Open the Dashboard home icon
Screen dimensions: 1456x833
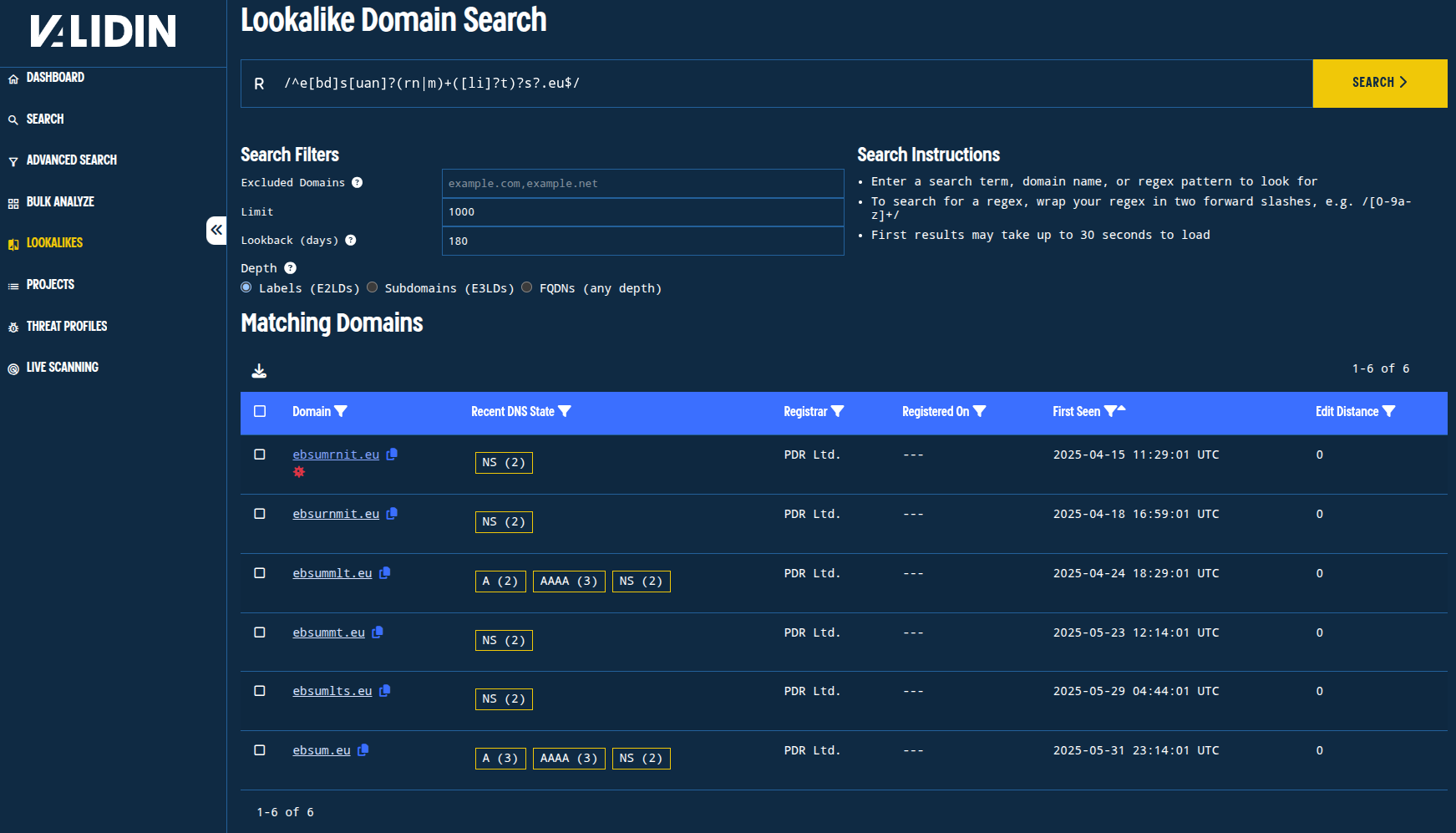pos(13,79)
